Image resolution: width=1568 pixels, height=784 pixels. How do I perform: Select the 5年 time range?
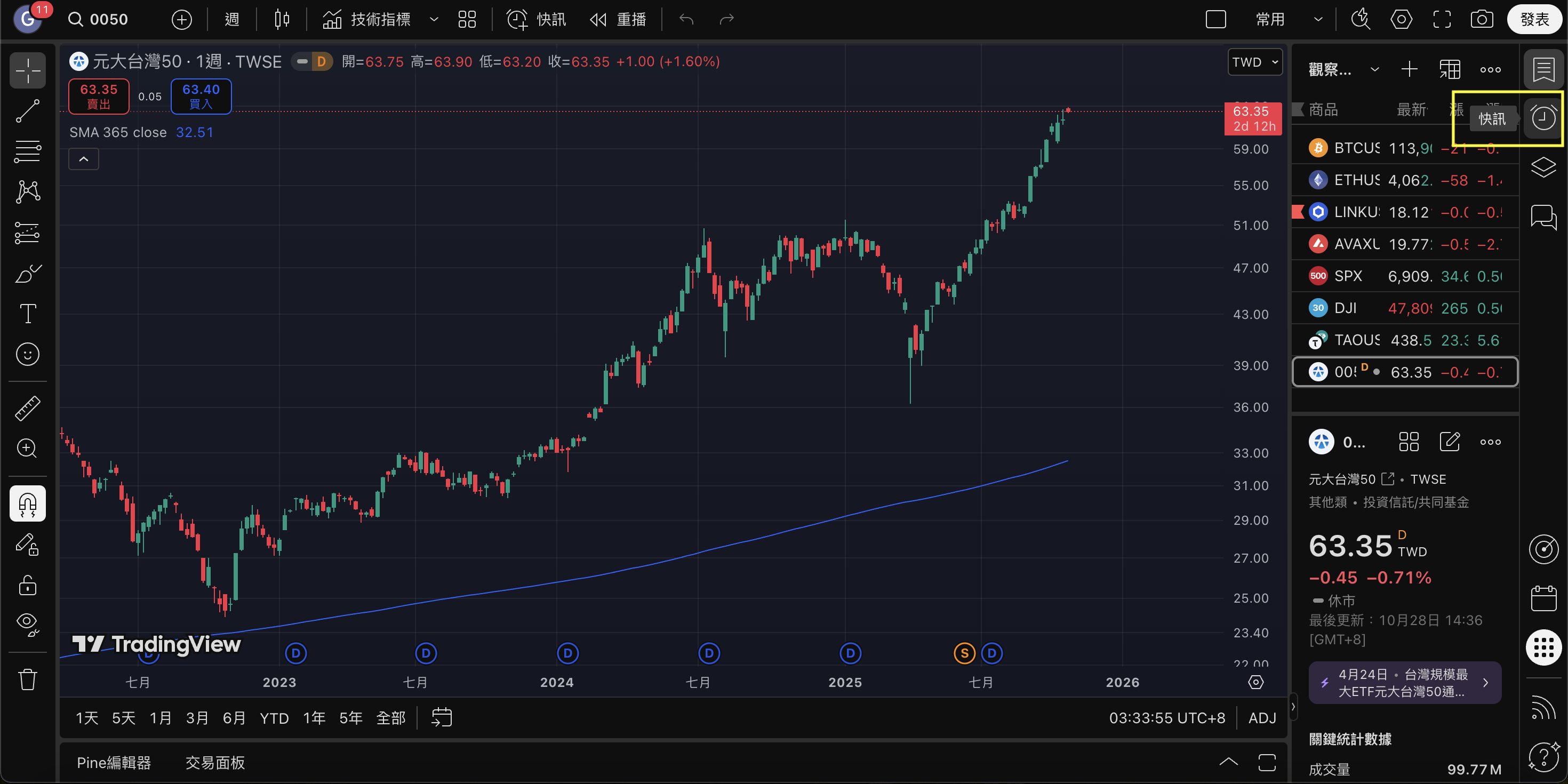point(350,718)
